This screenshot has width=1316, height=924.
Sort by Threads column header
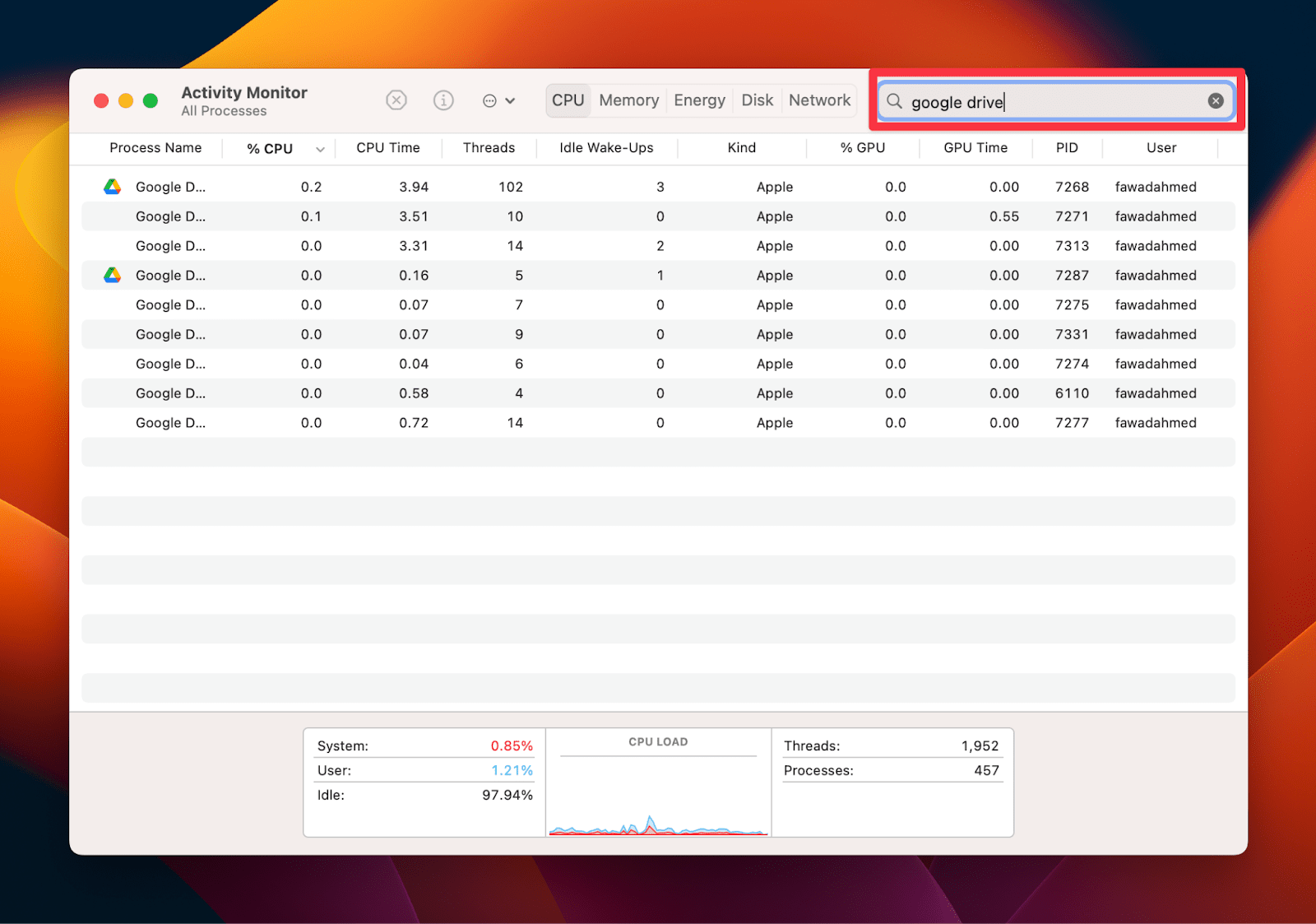pos(489,148)
